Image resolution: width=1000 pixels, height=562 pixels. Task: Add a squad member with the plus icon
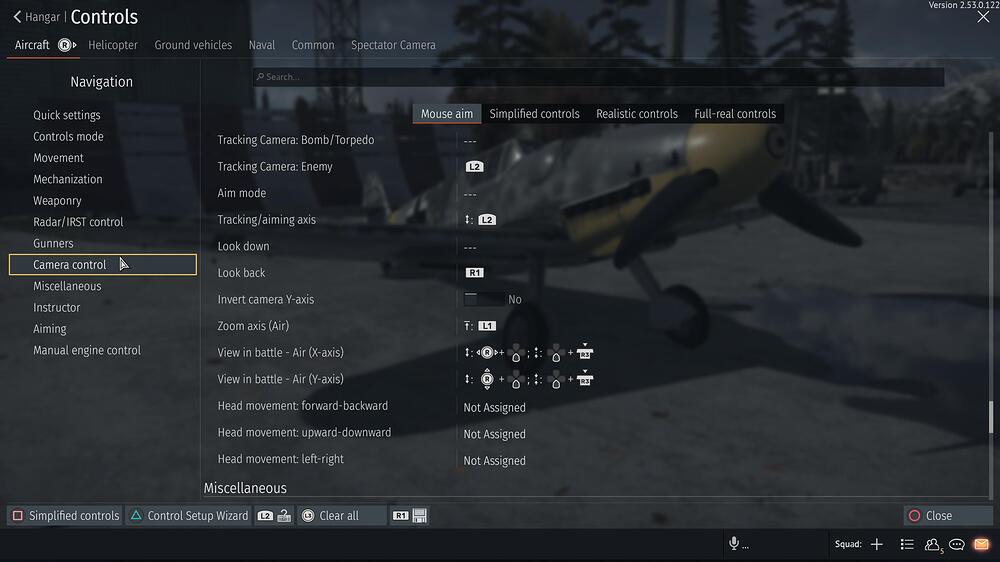877,544
